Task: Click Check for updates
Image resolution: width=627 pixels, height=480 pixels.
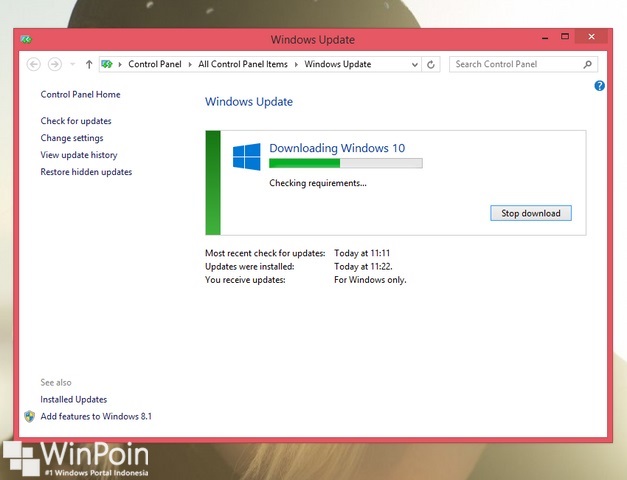Action: (76, 121)
